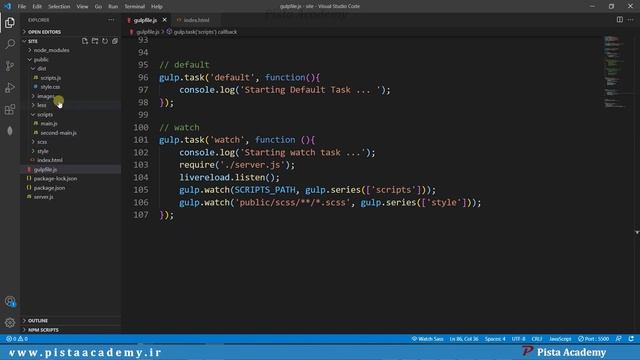Viewport: 640px width, 360px height.
Task: Open Explorer more actions ellipsis
Action: [111, 20]
